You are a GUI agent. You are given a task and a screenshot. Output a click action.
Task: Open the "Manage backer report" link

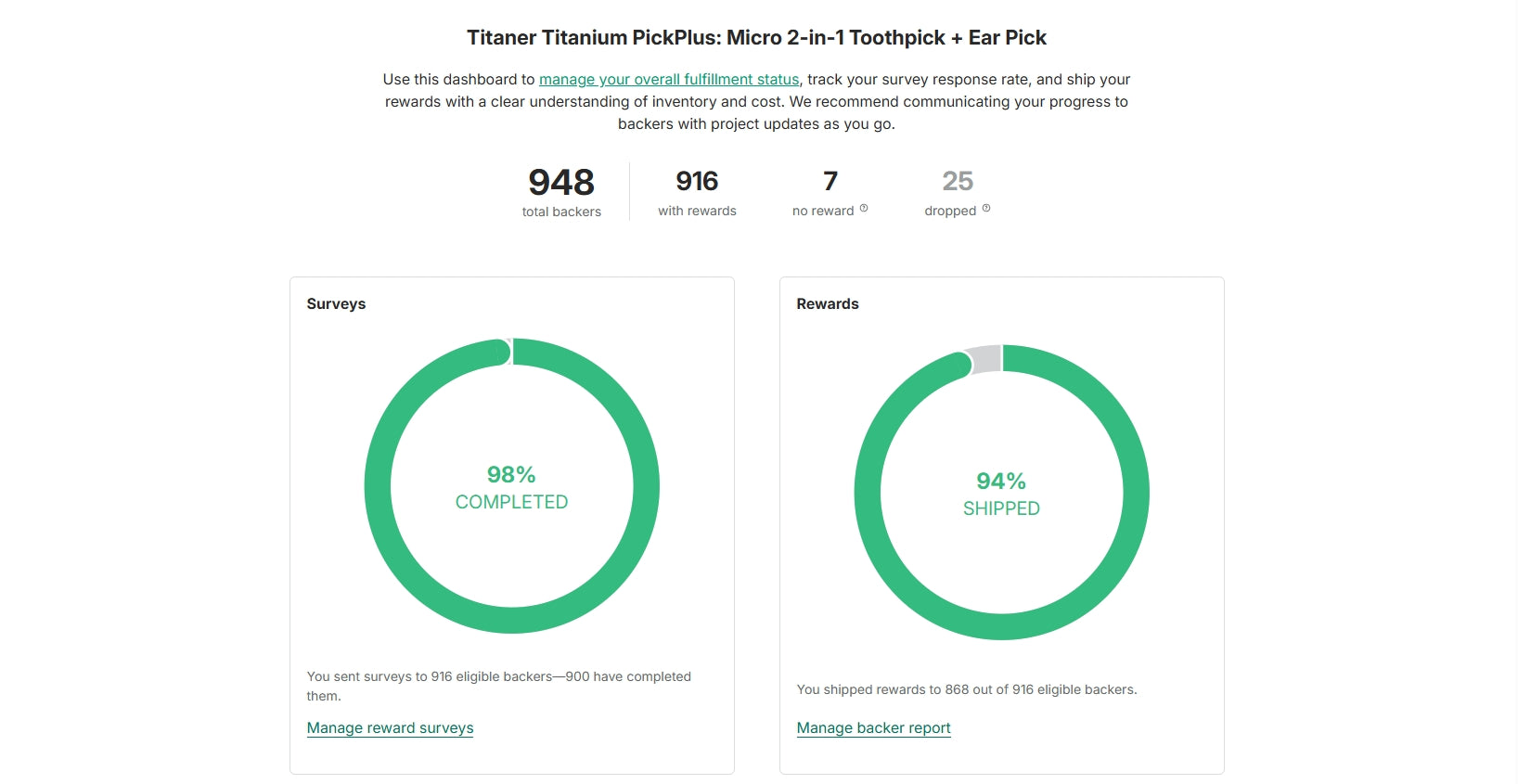coord(873,728)
